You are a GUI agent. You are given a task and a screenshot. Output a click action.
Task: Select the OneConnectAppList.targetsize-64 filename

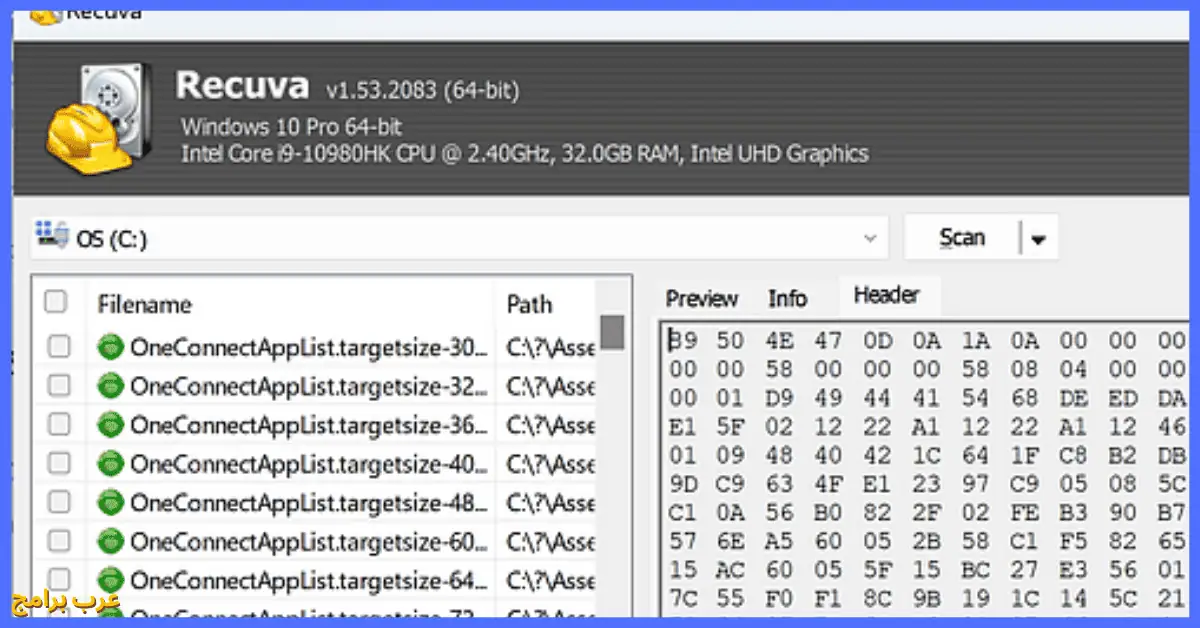pos(310,582)
